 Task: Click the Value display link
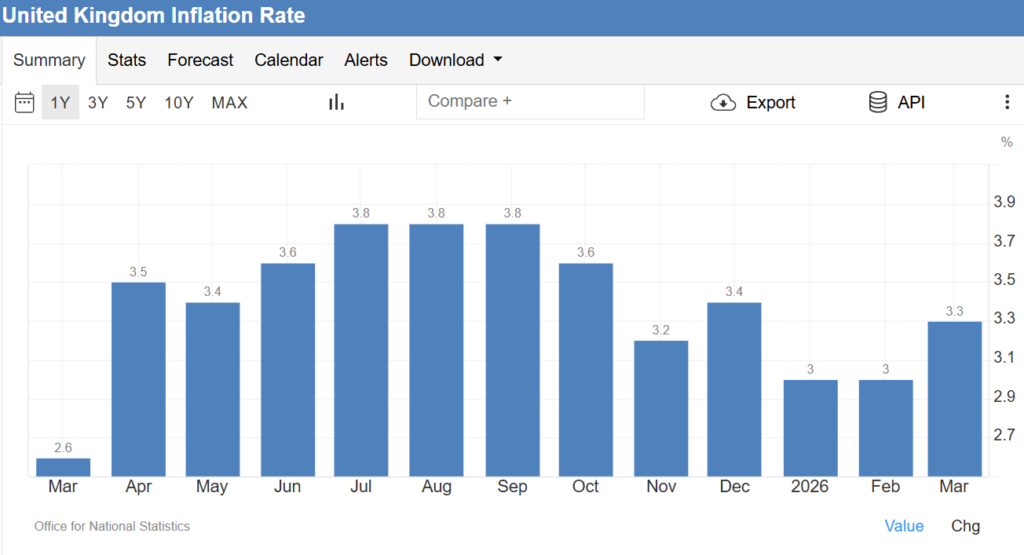904,526
